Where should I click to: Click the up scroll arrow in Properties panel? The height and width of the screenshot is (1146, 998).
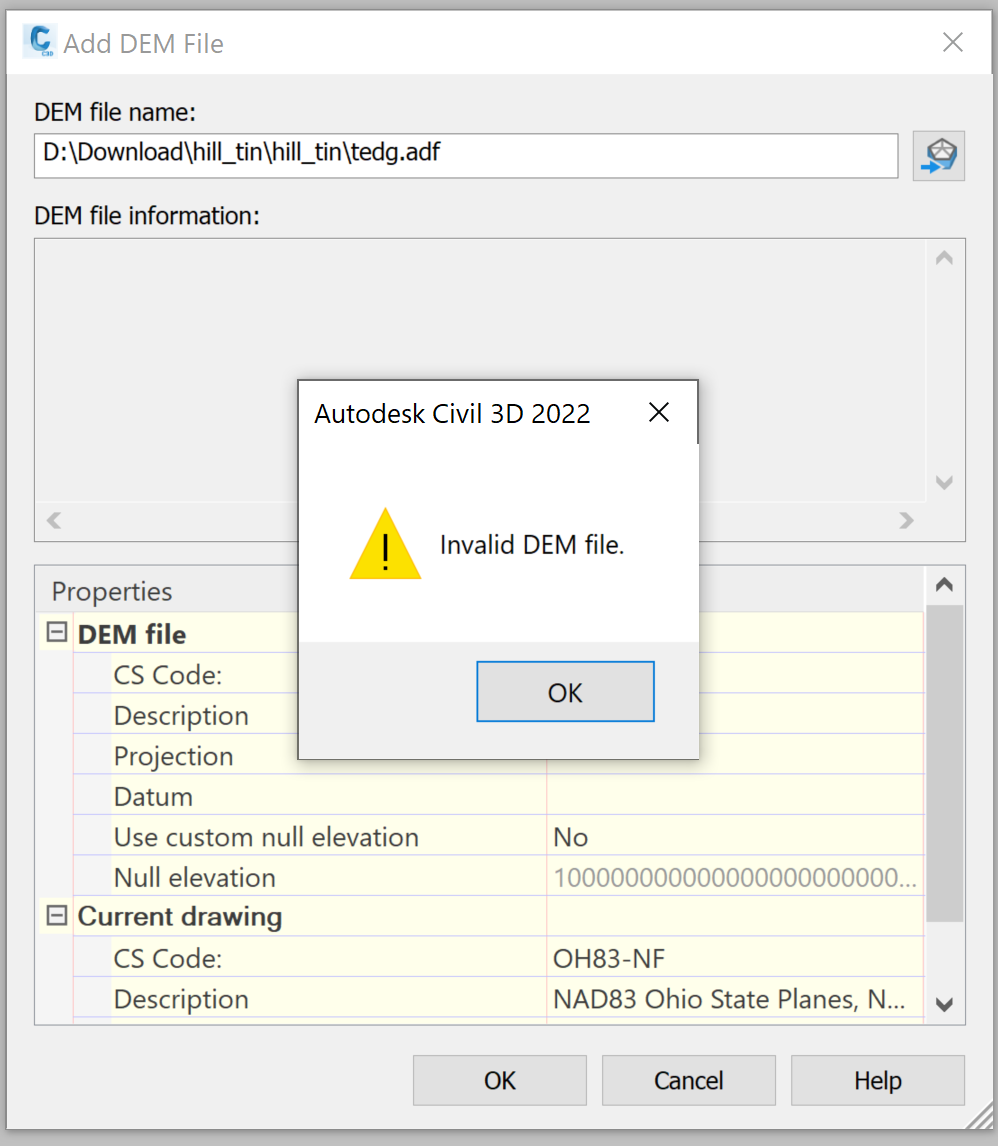coord(943,584)
